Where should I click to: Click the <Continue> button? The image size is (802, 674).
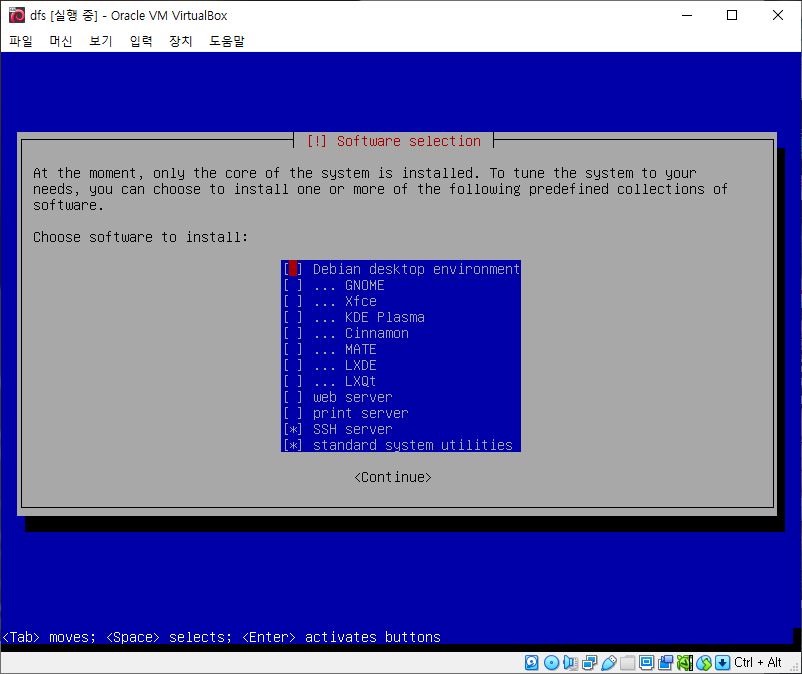point(393,477)
